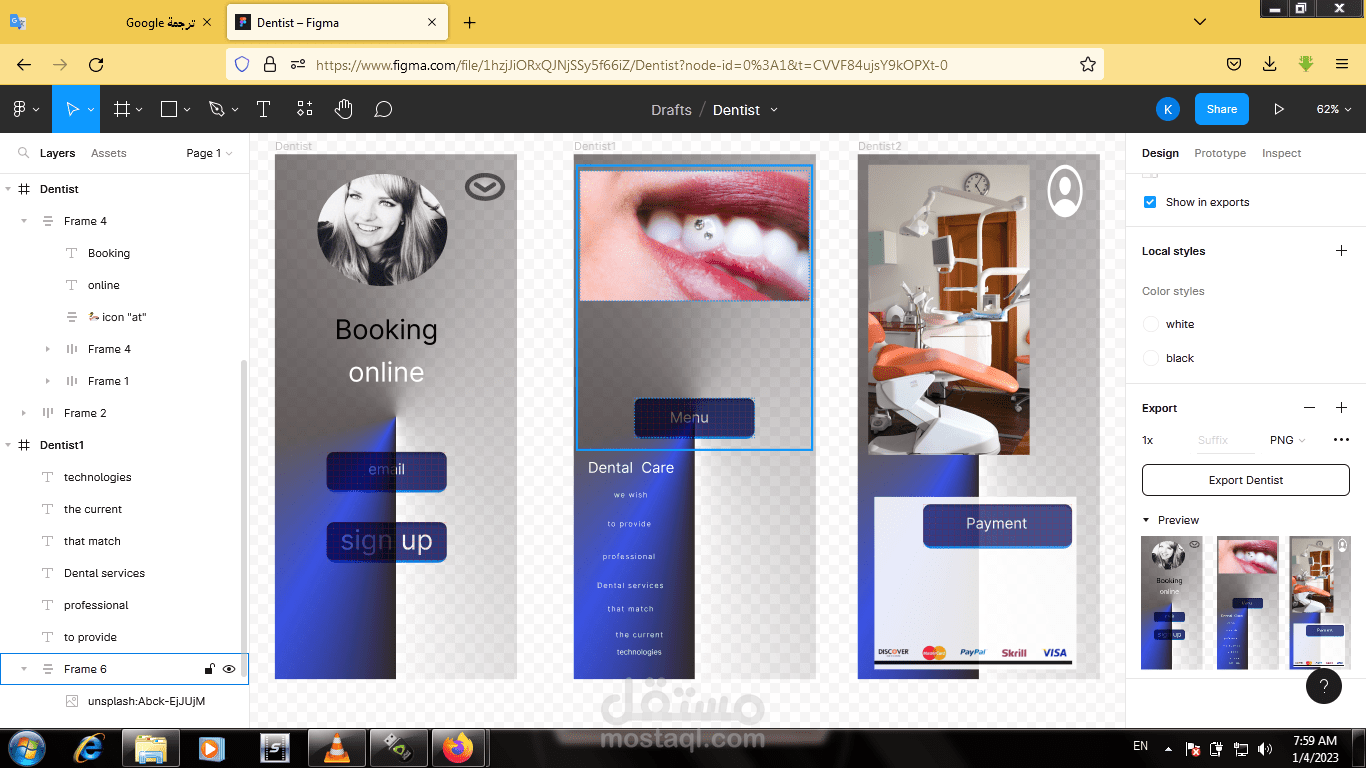The height and width of the screenshot is (768, 1366).
Task: Open VLC from the taskbar
Action: pos(335,747)
